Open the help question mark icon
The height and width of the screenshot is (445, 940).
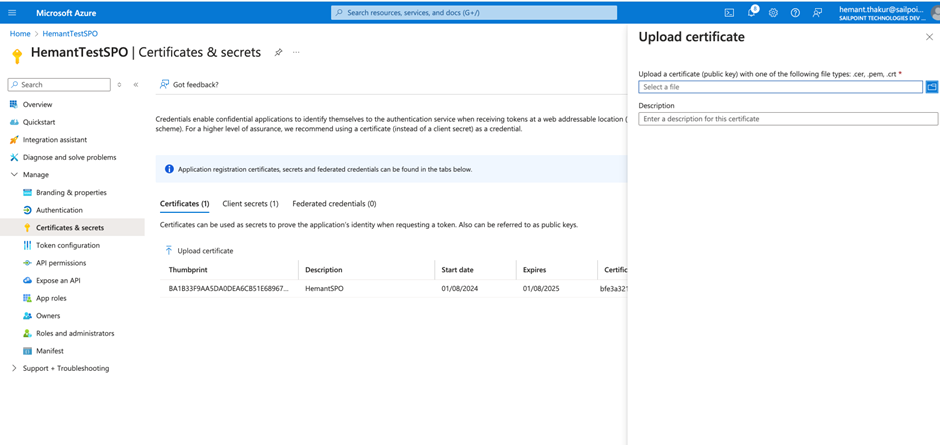[x=795, y=13]
